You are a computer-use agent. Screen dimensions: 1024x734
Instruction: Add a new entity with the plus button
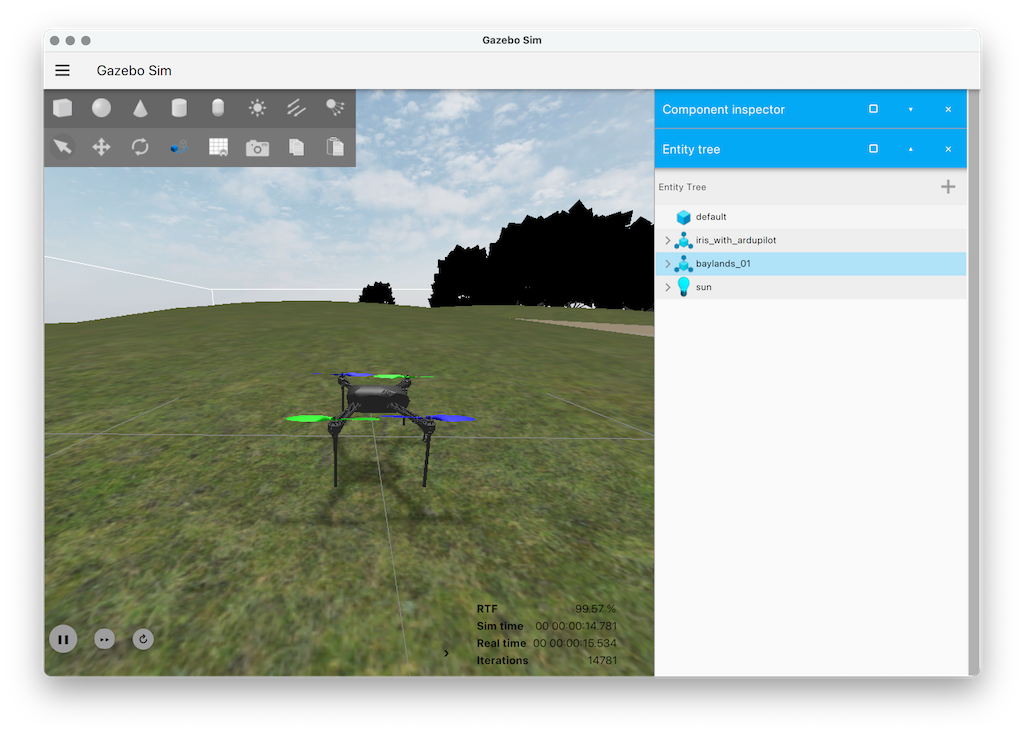point(947,186)
